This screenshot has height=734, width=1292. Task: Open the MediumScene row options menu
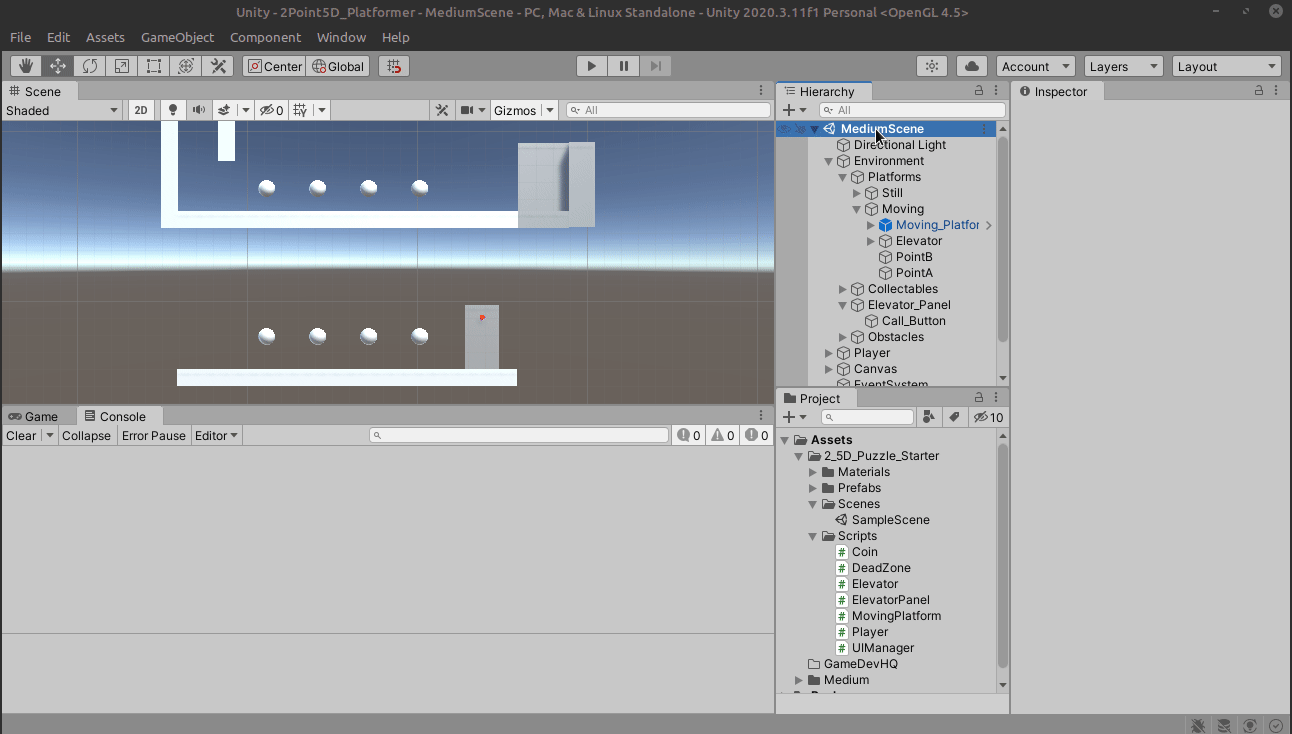pos(984,129)
